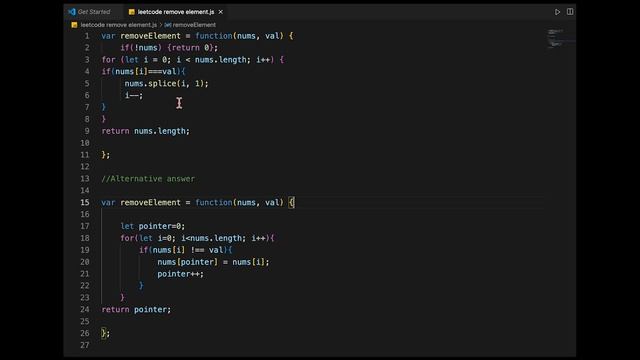
Task: Click the JS file icon in breadcrumb
Action: point(74,25)
